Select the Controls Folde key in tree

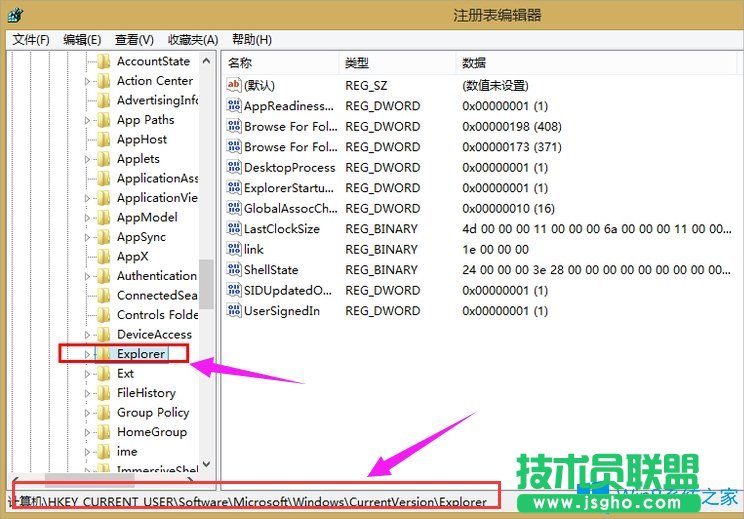pyautogui.click(x=158, y=315)
